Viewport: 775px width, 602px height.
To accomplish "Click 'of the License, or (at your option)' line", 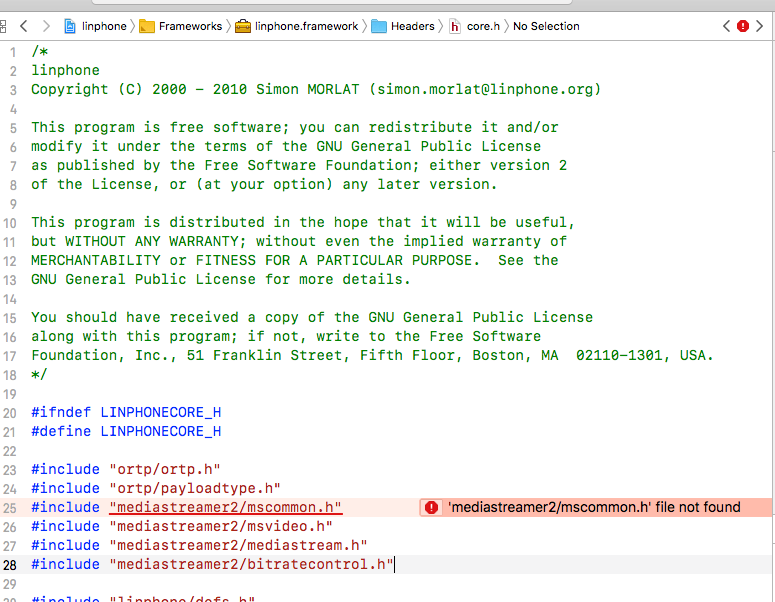I will click(x=264, y=184).
